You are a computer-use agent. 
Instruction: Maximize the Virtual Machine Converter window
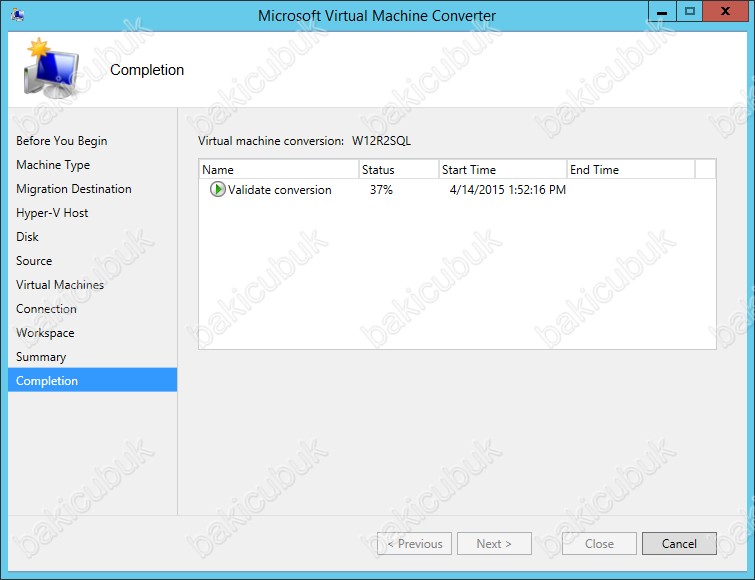[x=690, y=12]
